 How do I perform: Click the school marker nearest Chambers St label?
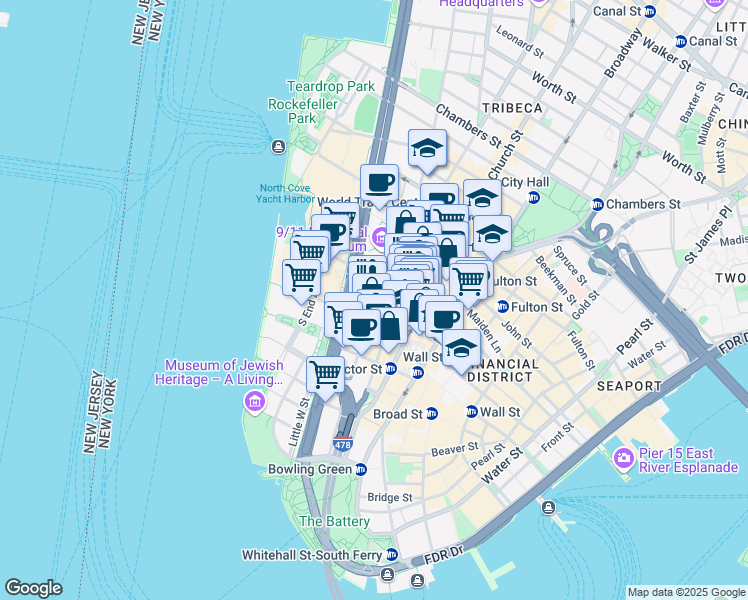click(427, 149)
